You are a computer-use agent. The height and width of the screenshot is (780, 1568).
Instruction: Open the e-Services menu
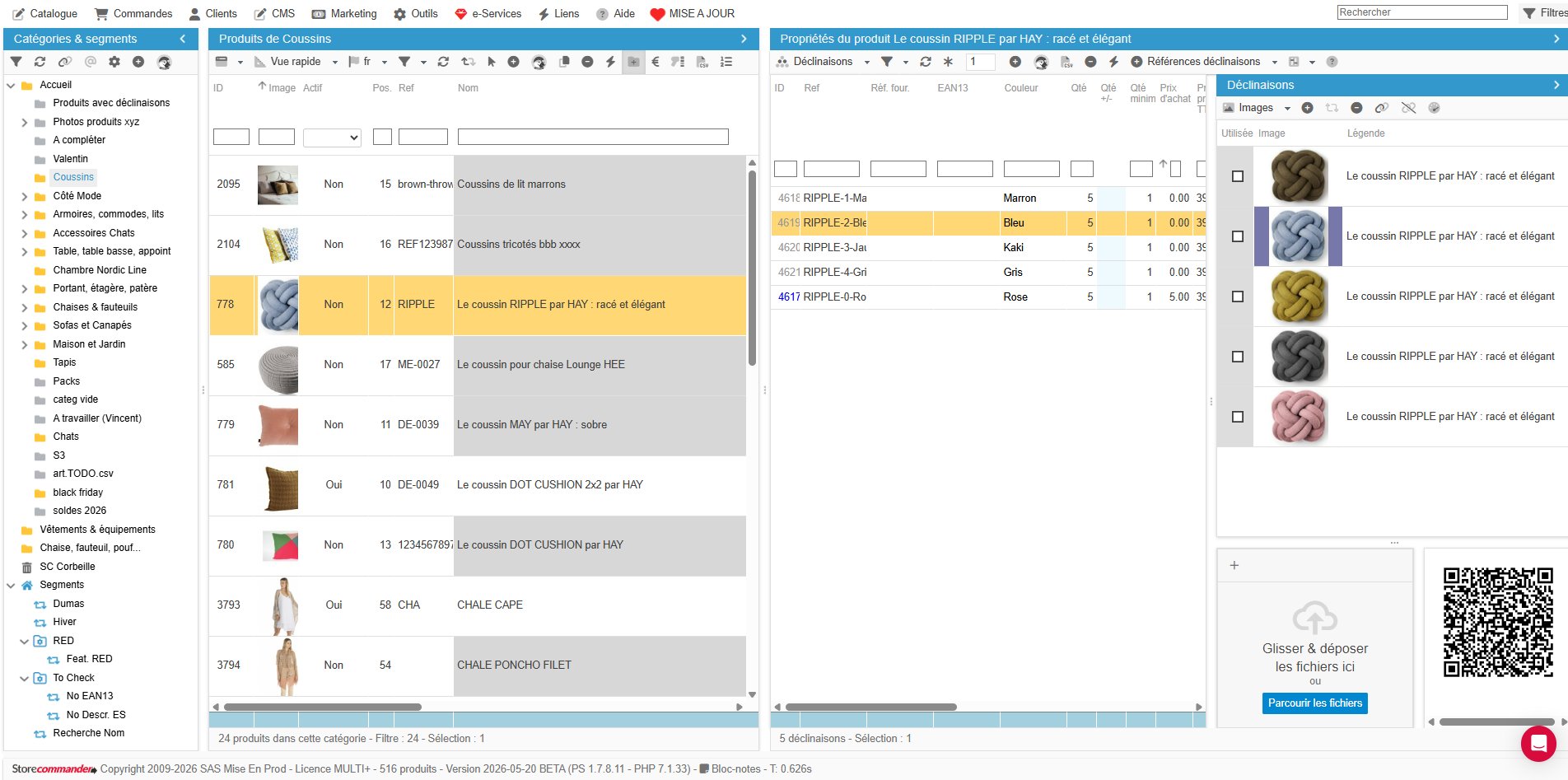click(488, 13)
